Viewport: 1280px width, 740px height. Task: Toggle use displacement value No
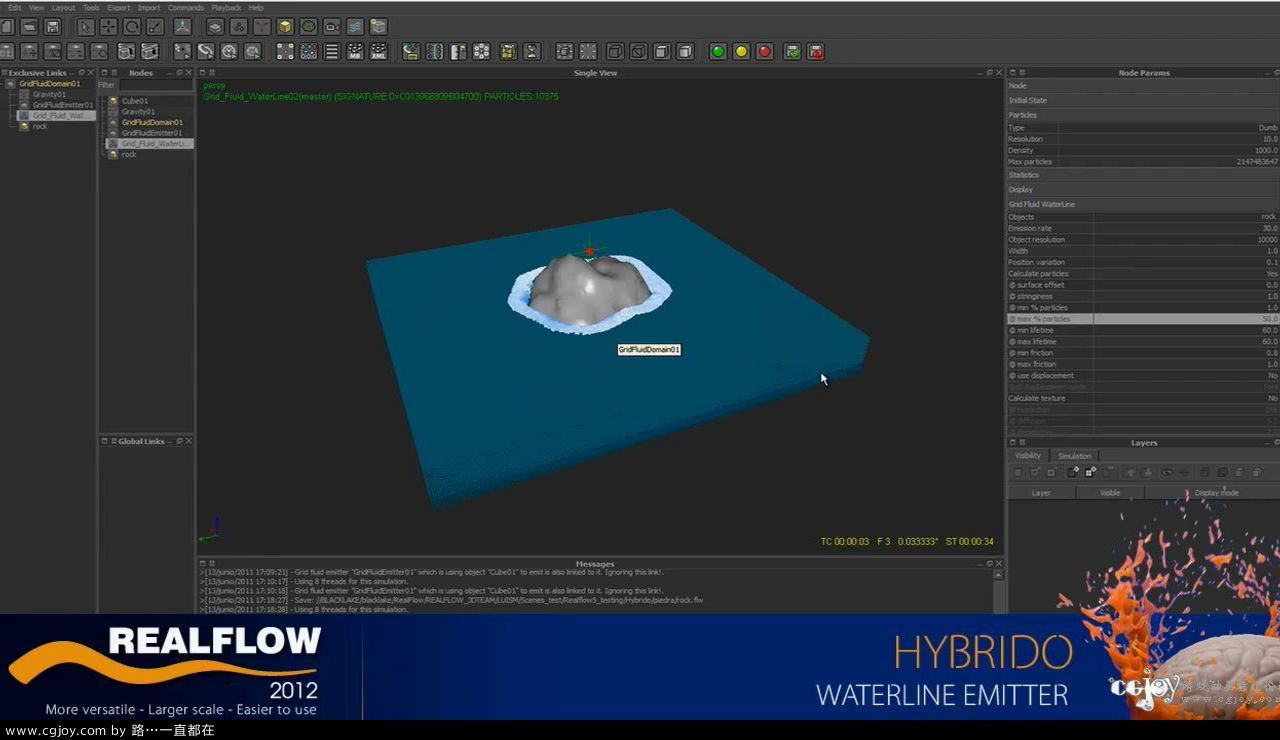pyautogui.click(x=1186, y=376)
